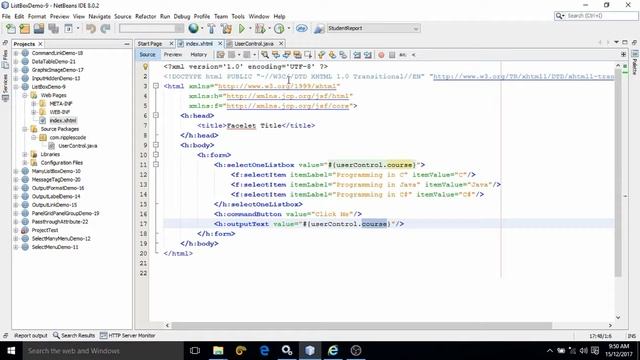Click the Services sidebar icon
Image resolution: width=640 pixels, height=360 pixels.
point(5,87)
